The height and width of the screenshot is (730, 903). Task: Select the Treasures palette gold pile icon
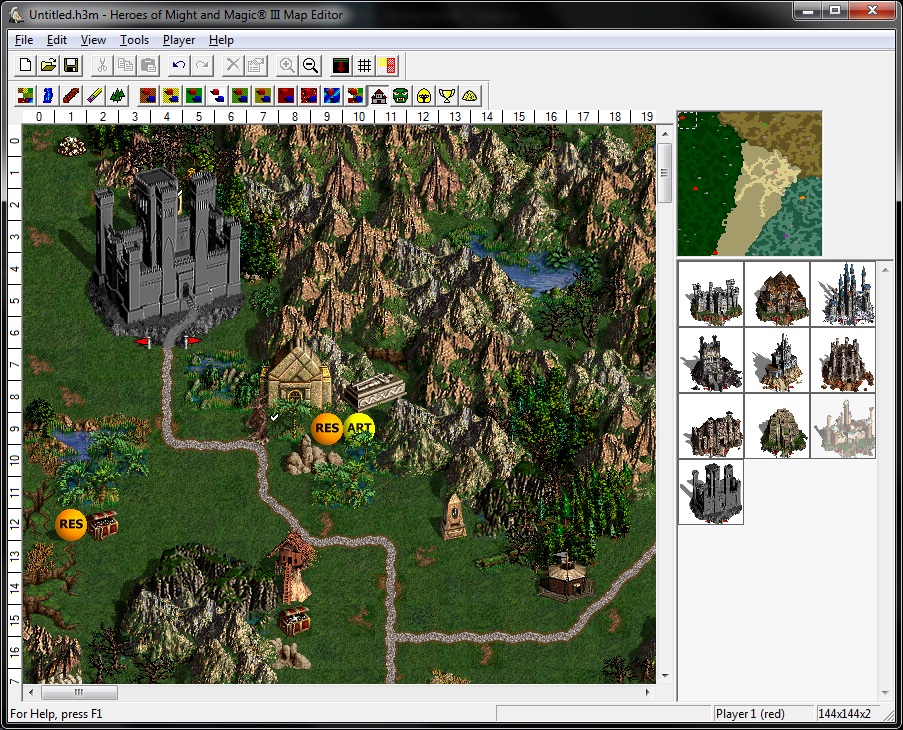point(470,96)
